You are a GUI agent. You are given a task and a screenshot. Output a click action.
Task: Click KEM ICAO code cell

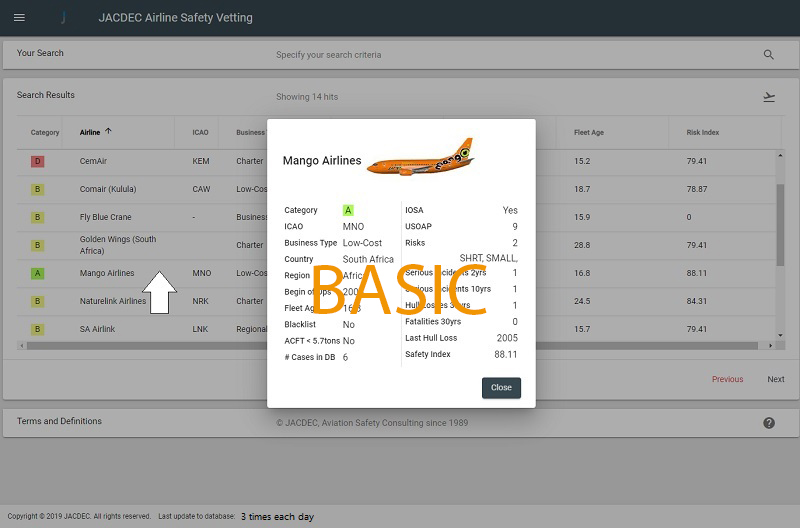(201, 161)
